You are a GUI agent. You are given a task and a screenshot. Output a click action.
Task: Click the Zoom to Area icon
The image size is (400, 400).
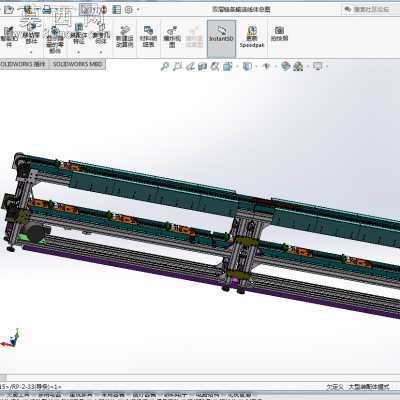coord(177,67)
